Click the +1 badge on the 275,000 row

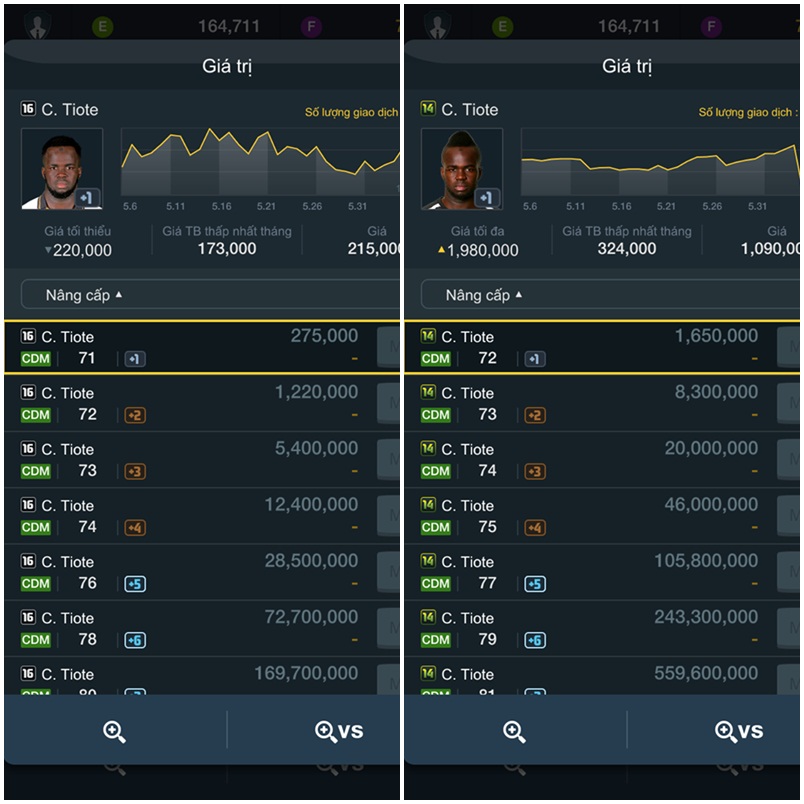pyautogui.click(x=135, y=359)
